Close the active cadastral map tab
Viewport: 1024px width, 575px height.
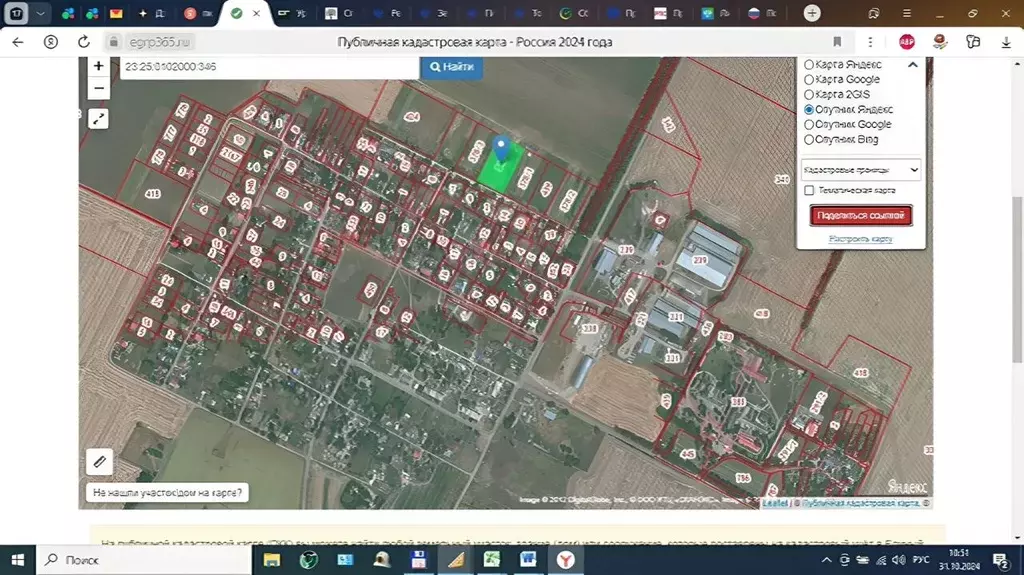257,13
